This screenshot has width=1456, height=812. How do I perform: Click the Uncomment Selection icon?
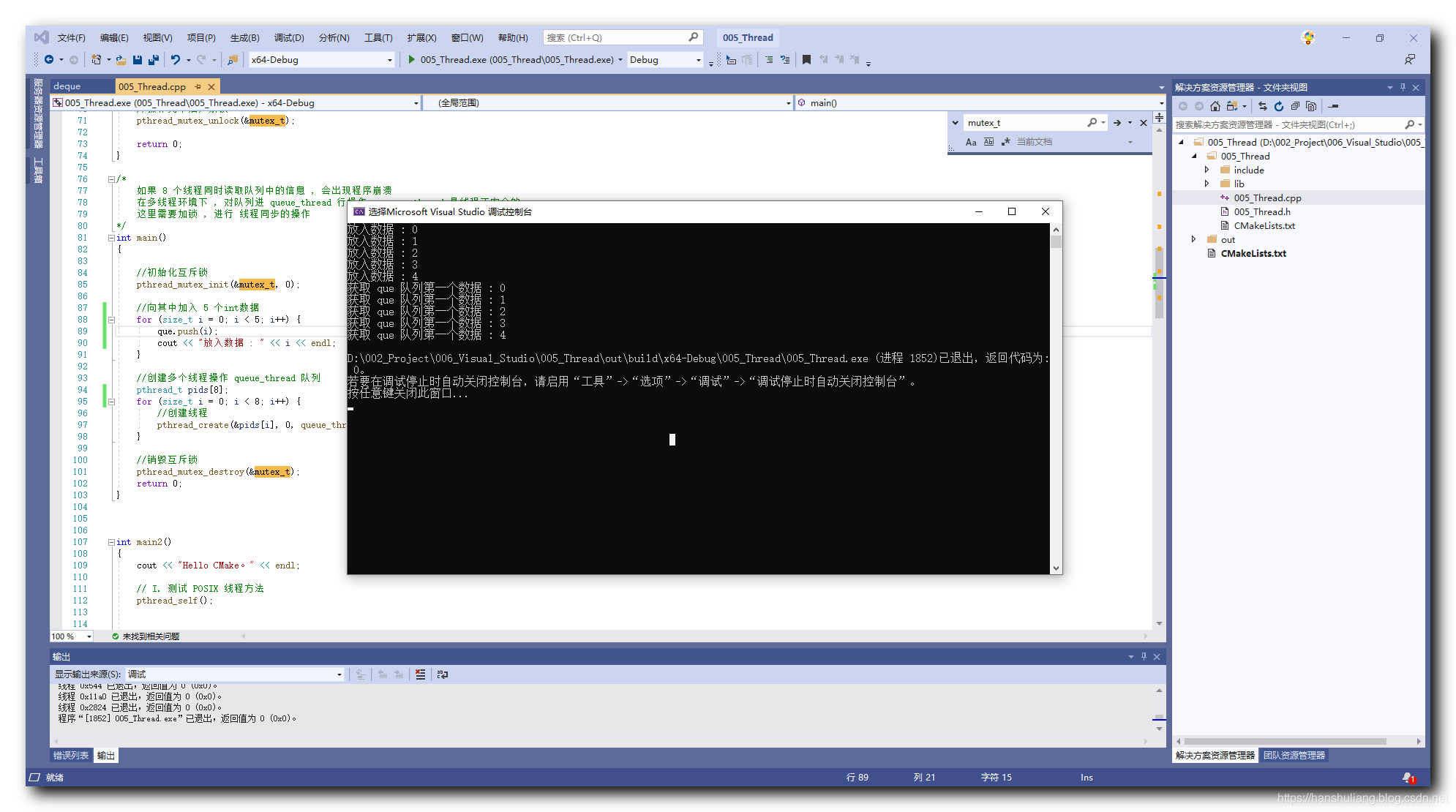[785, 59]
